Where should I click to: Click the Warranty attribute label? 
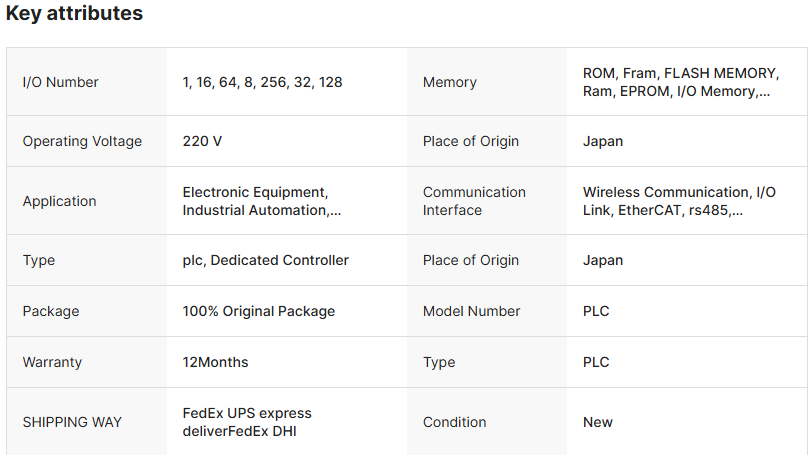coord(52,362)
